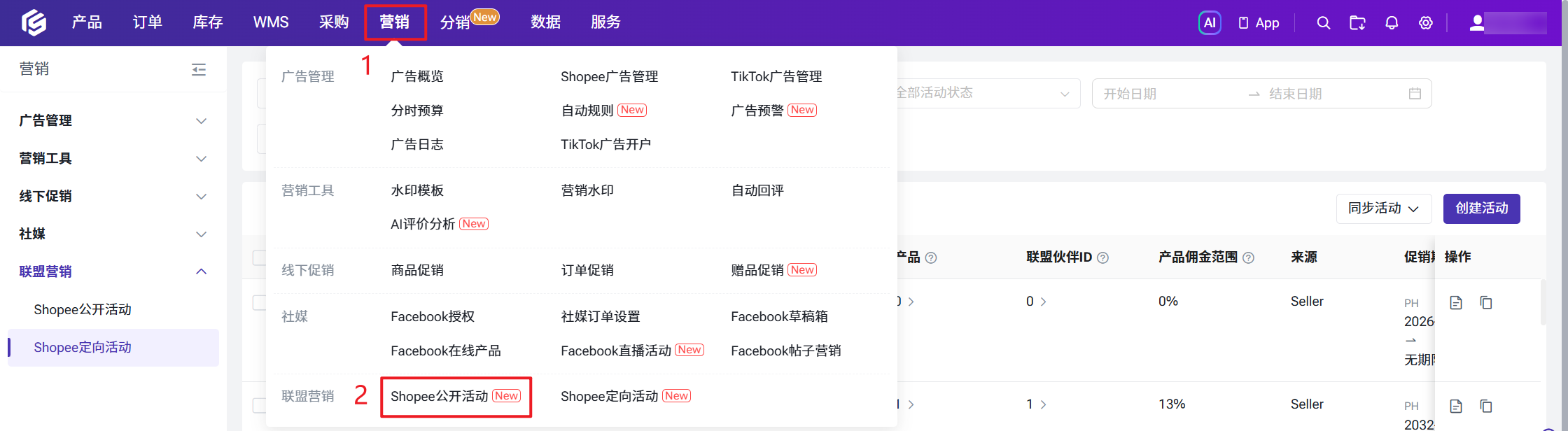
Task: Open 分时预算 in the menu
Action: (x=417, y=111)
